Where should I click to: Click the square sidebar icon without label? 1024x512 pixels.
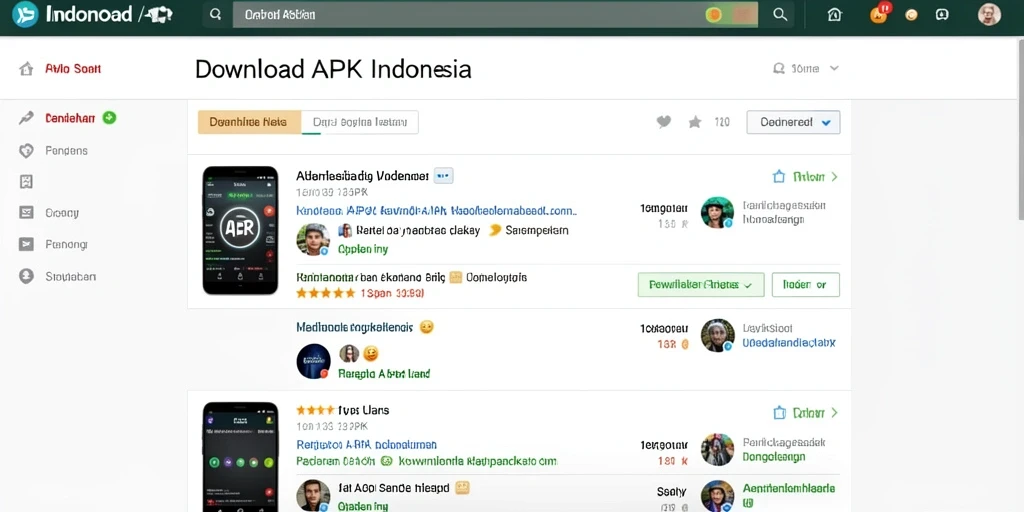(x=26, y=182)
